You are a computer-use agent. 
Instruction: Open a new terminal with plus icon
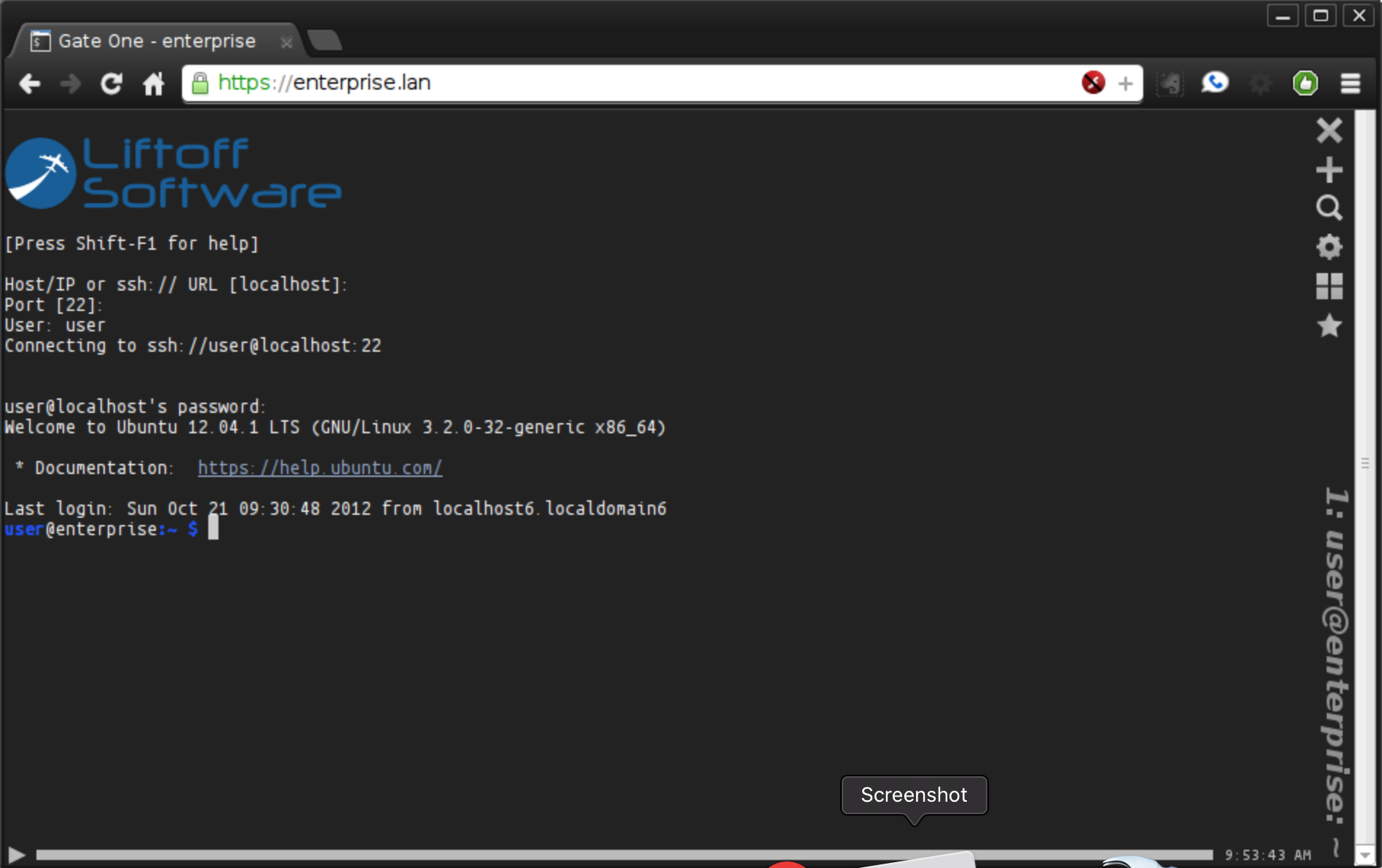pos(1329,170)
